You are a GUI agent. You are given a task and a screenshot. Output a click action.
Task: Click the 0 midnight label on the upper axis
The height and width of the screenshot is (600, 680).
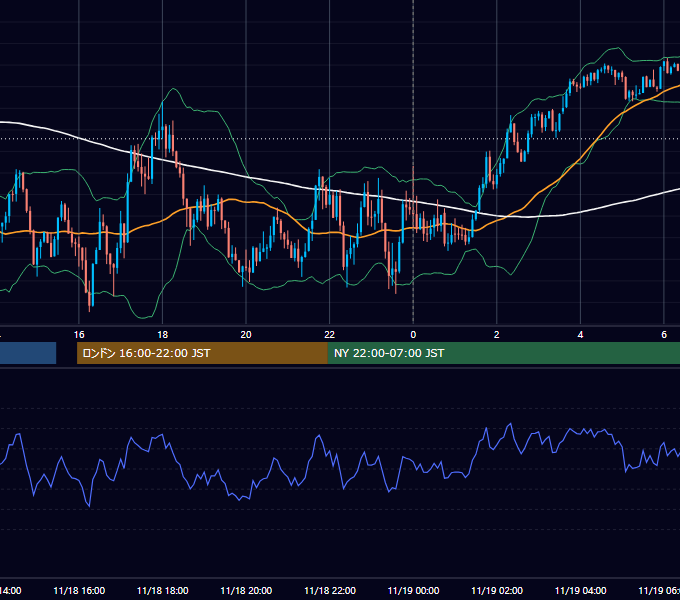[x=413, y=335]
